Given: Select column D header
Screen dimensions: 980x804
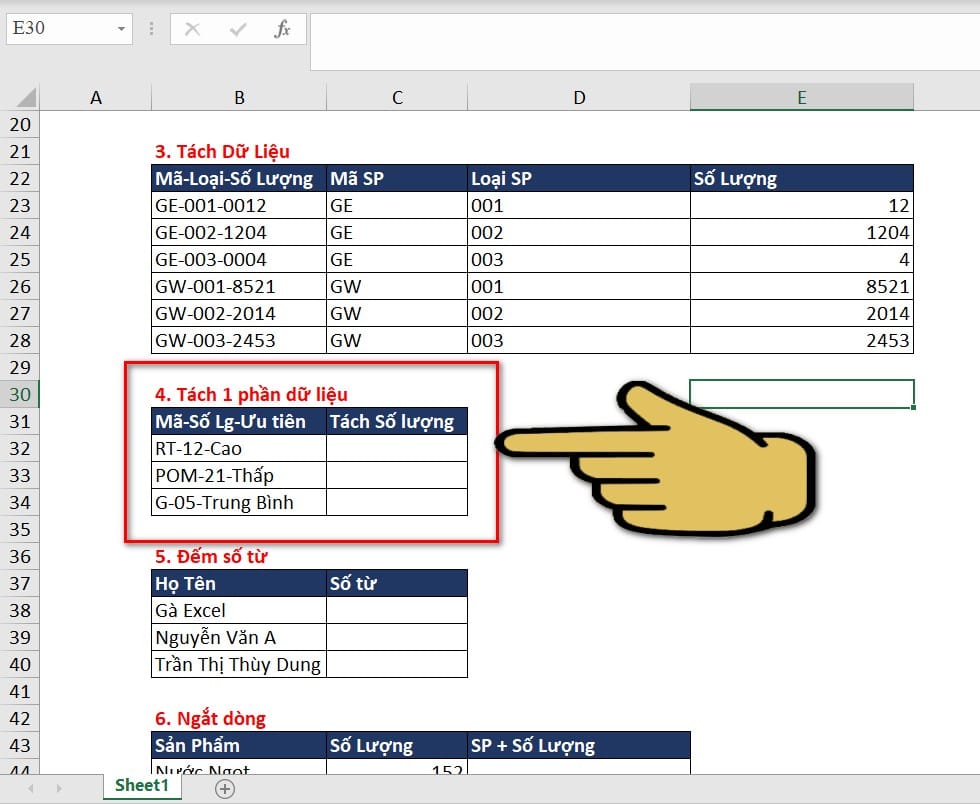Looking at the screenshot, I should (579, 98).
